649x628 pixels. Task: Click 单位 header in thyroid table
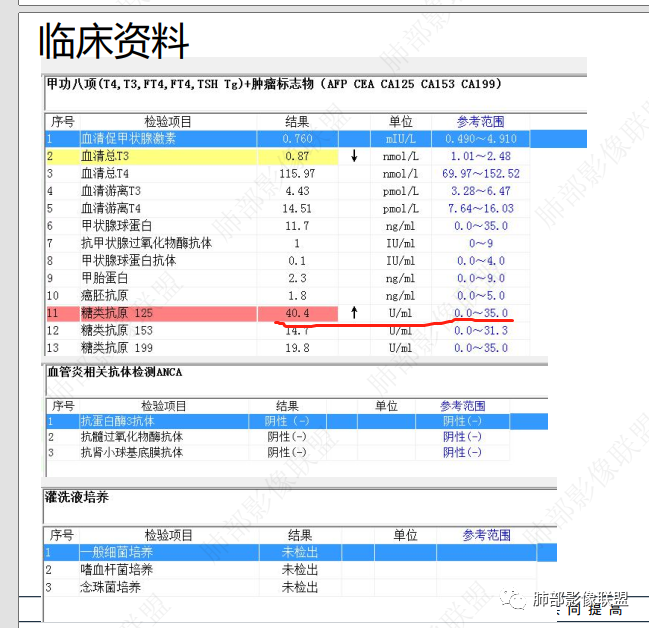401,122
